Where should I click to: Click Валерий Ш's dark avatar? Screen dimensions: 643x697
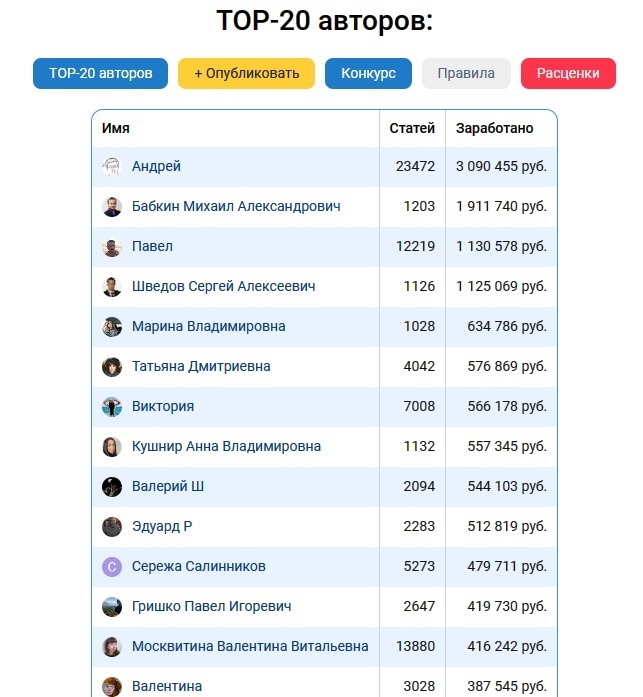[112, 487]
